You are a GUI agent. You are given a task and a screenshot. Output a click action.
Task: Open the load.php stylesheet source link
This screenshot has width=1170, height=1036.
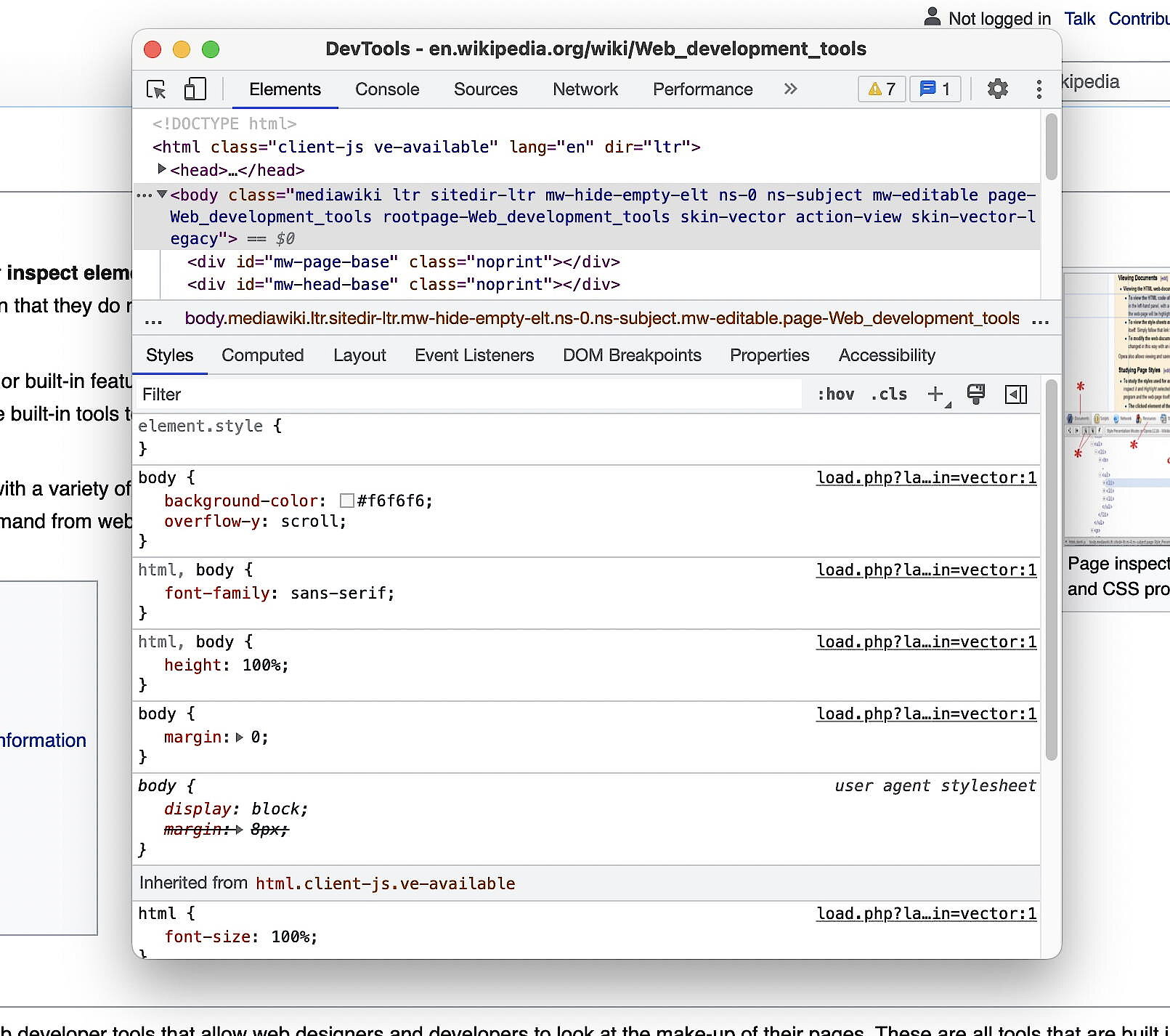tap(926, 477)
